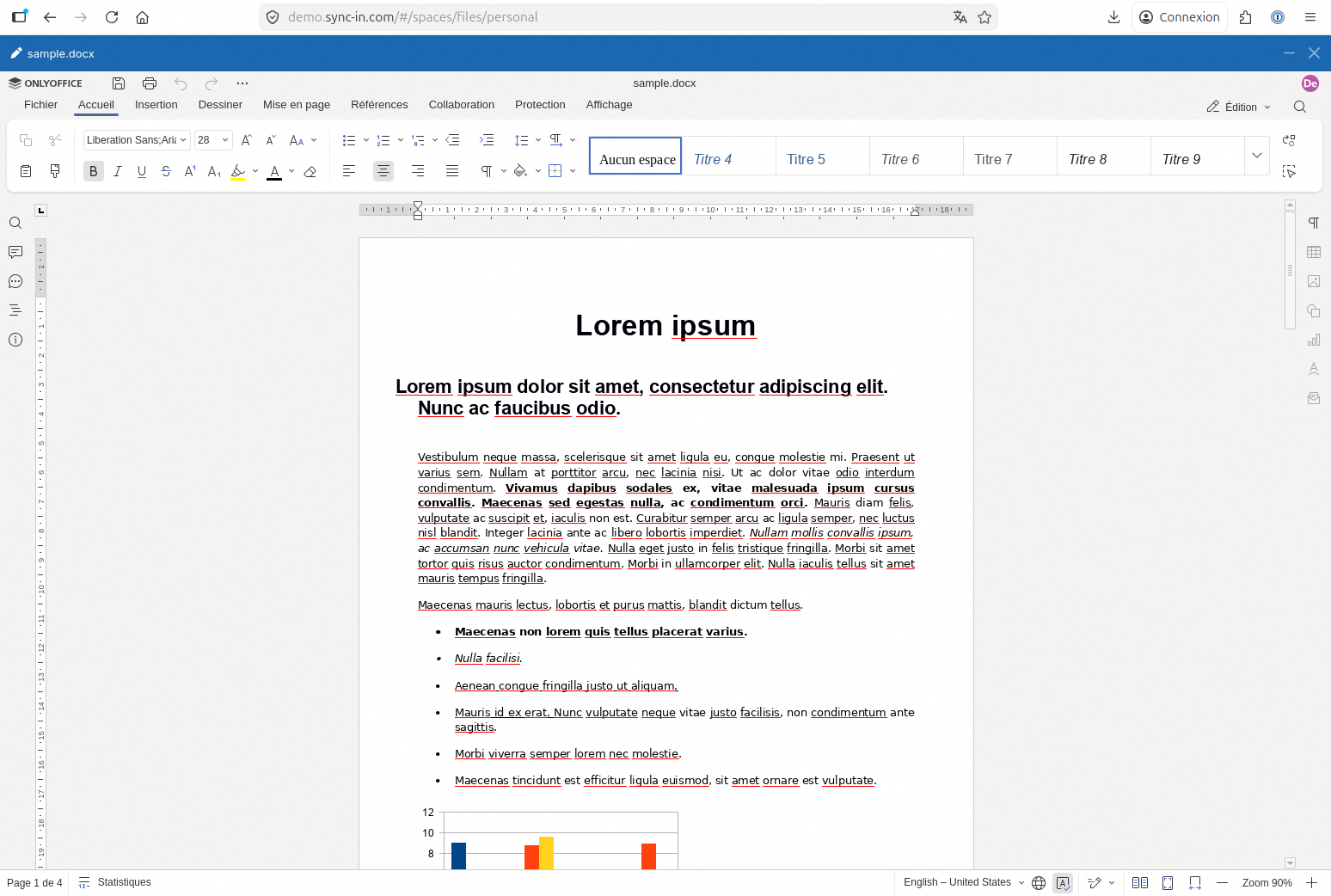Increase paragraph indent
The image size is (1331, 896).
tap(487, 140)
